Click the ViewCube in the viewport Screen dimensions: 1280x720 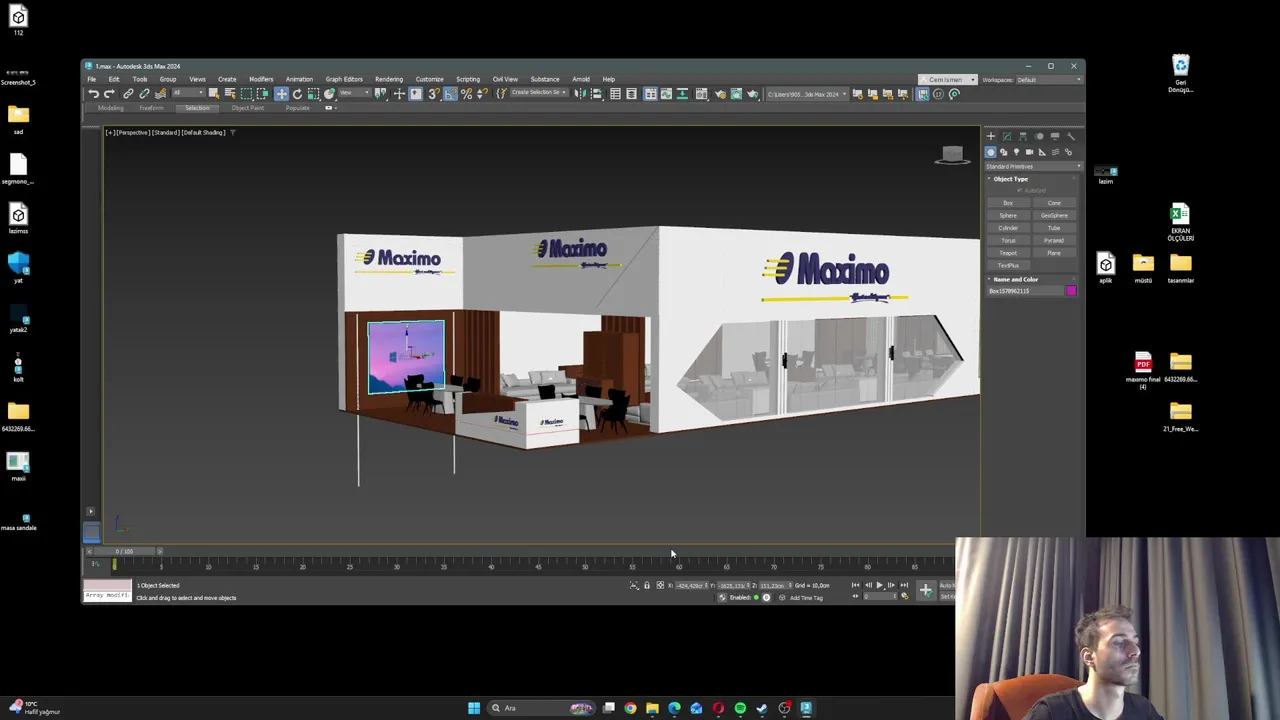tap(952, 155)
